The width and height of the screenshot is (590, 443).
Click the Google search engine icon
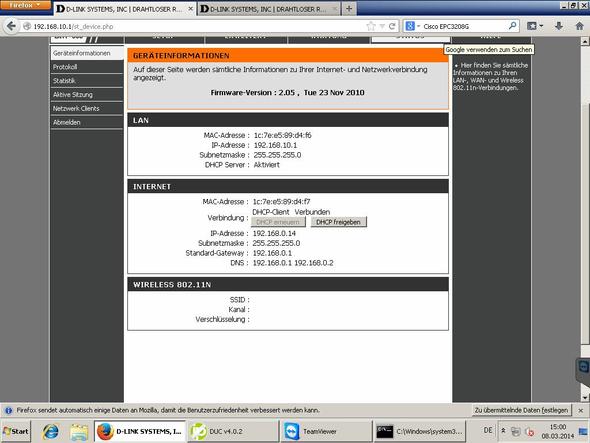coord(410,26)
